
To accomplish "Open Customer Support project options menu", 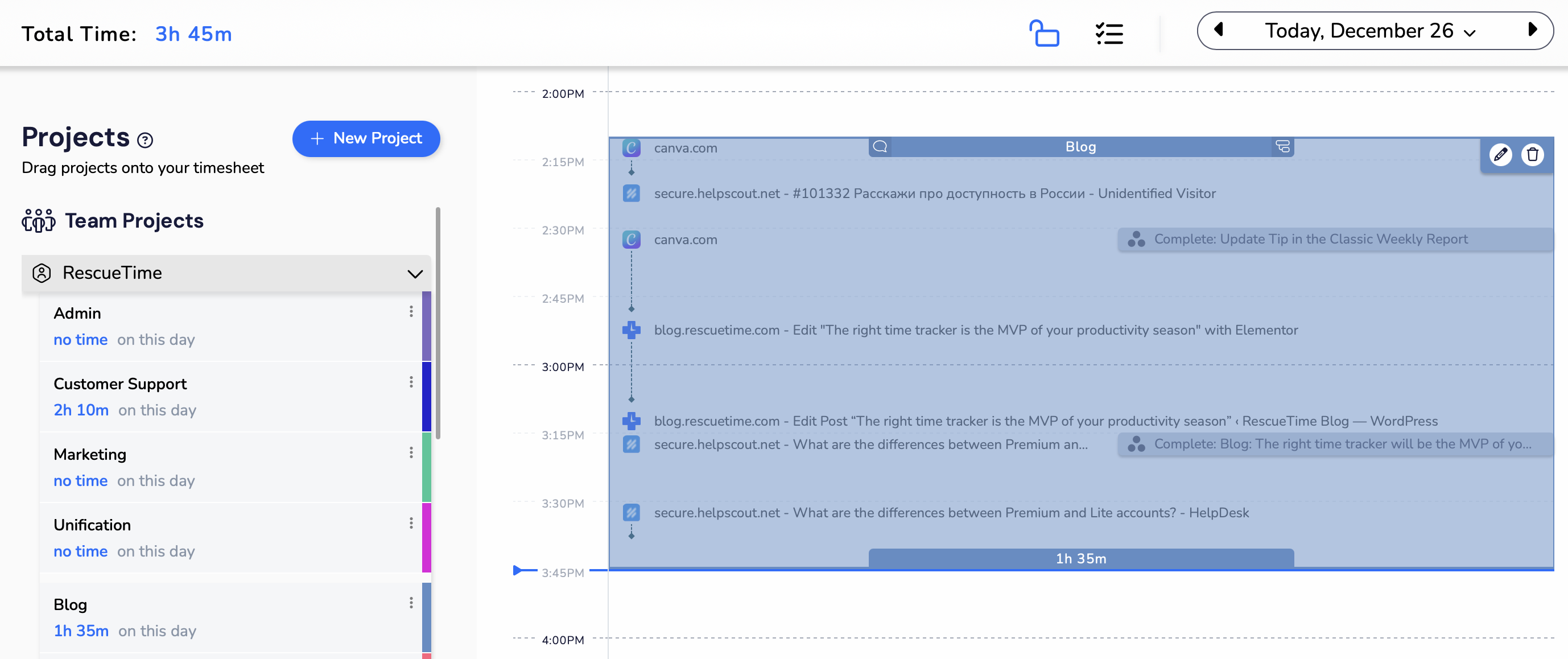I will (411, 382).
